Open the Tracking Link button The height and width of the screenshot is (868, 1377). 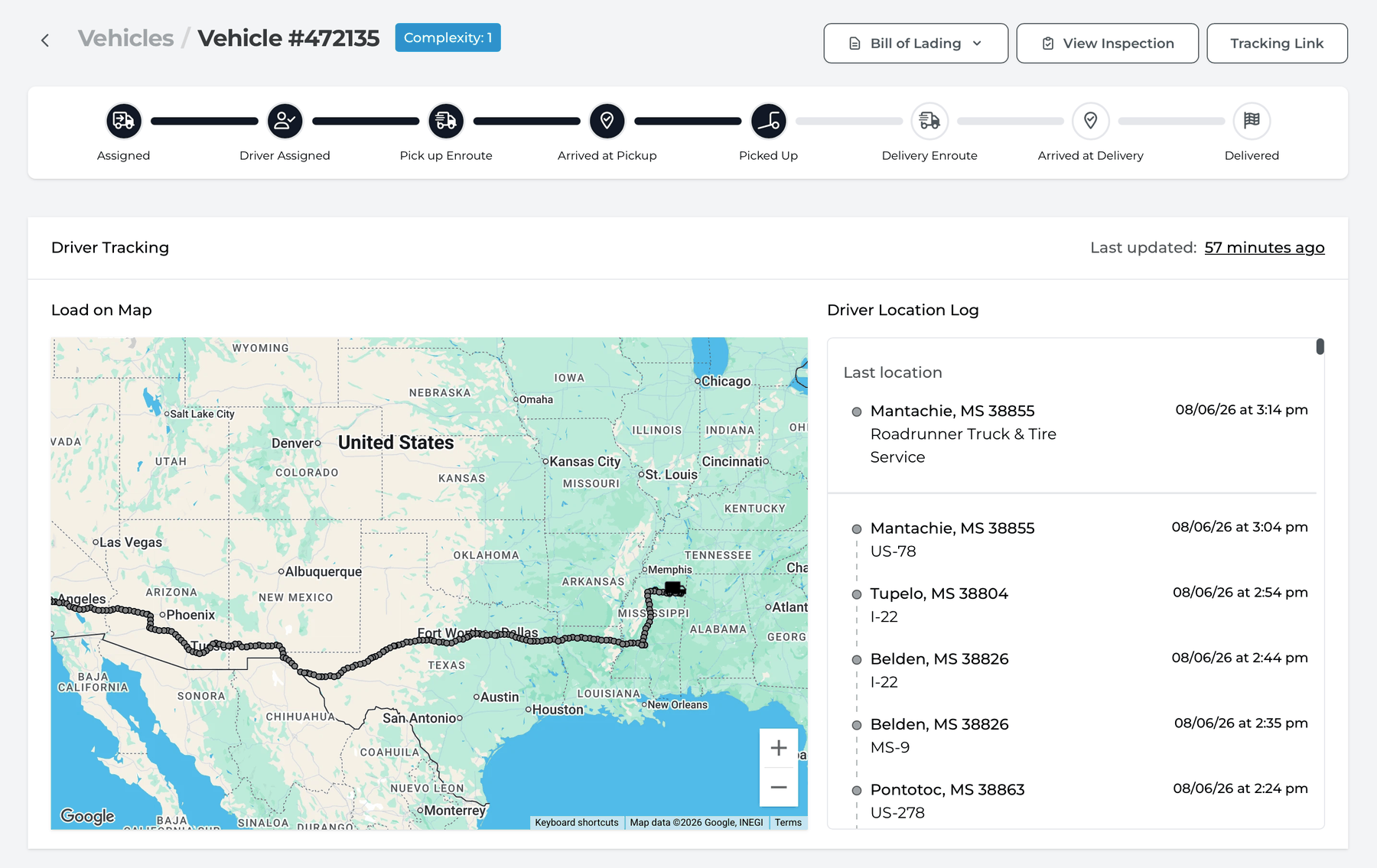click(1277, 44)
